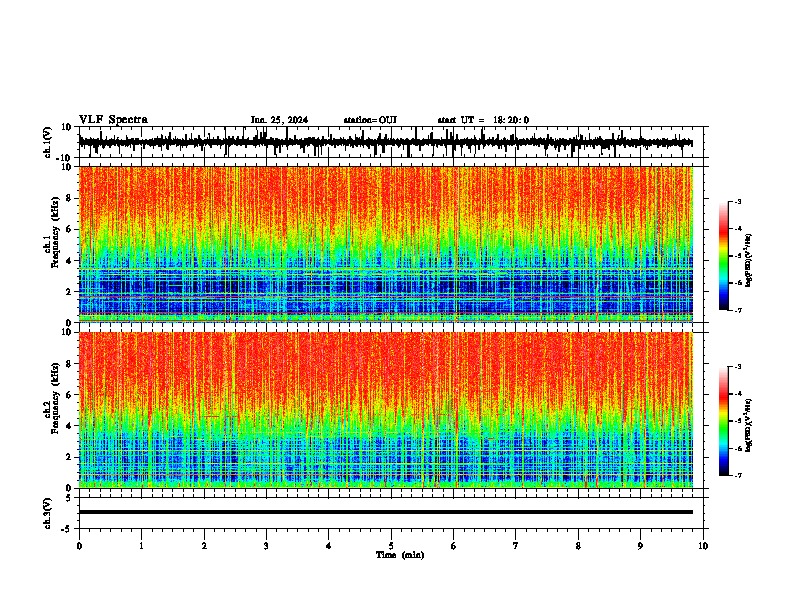Click the ch.1 spectrogram color scale bar
The image size is (792, 612).
coord(724,256)
